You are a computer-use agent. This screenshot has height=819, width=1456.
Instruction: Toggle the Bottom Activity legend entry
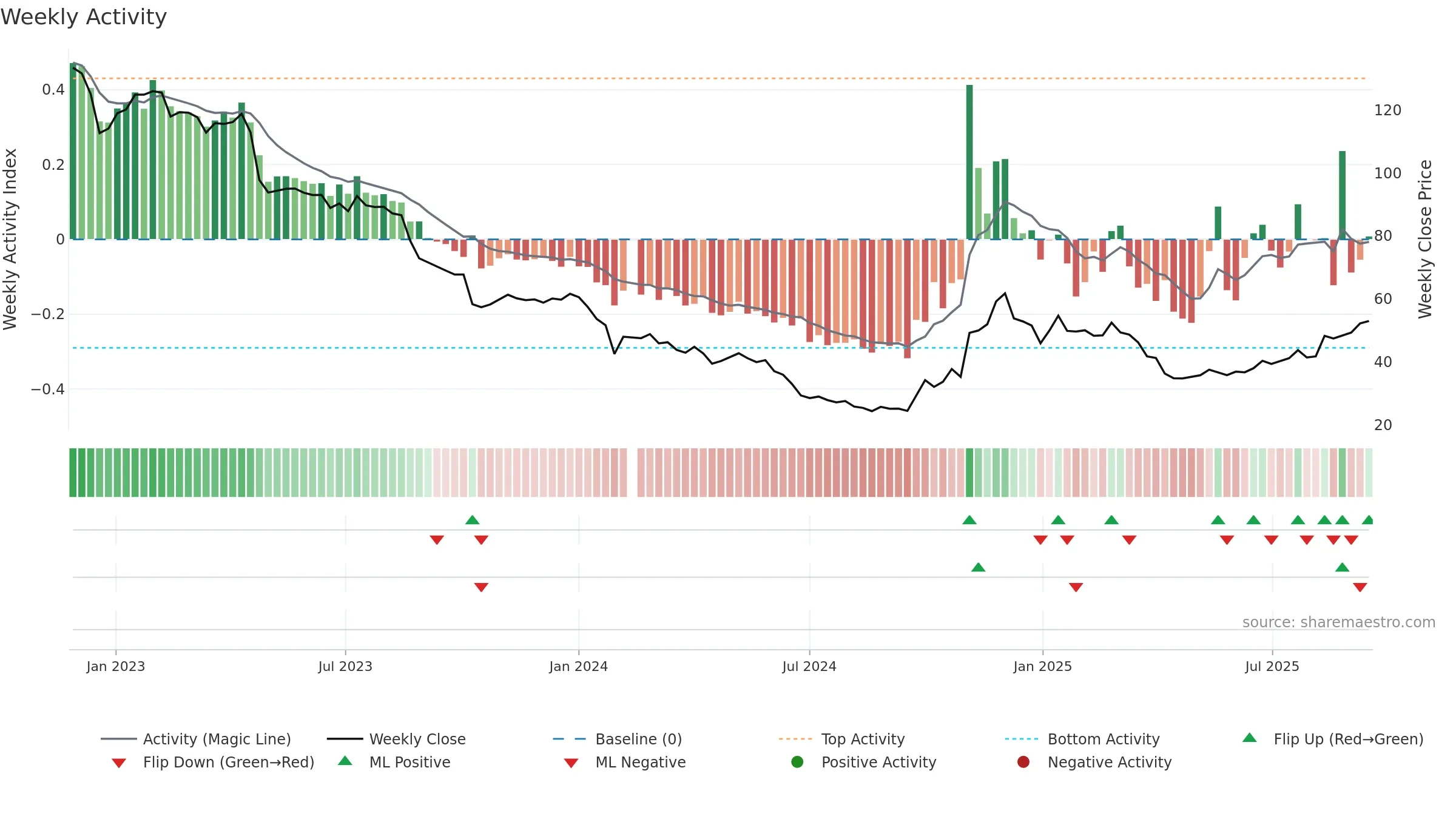tap(1082, 739)
